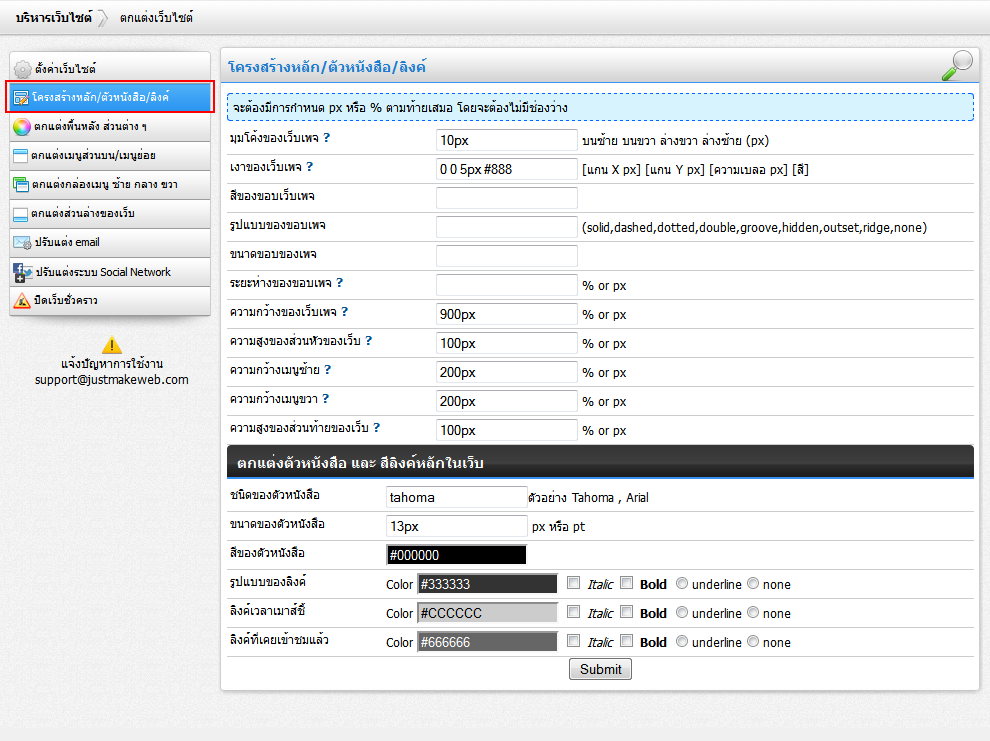Click the footer layout icon beside ตกแต่งส่วนล่างของเว็บ
This screenshot has width=990, height=741.
pyautogui.click(x=20, y=214)
